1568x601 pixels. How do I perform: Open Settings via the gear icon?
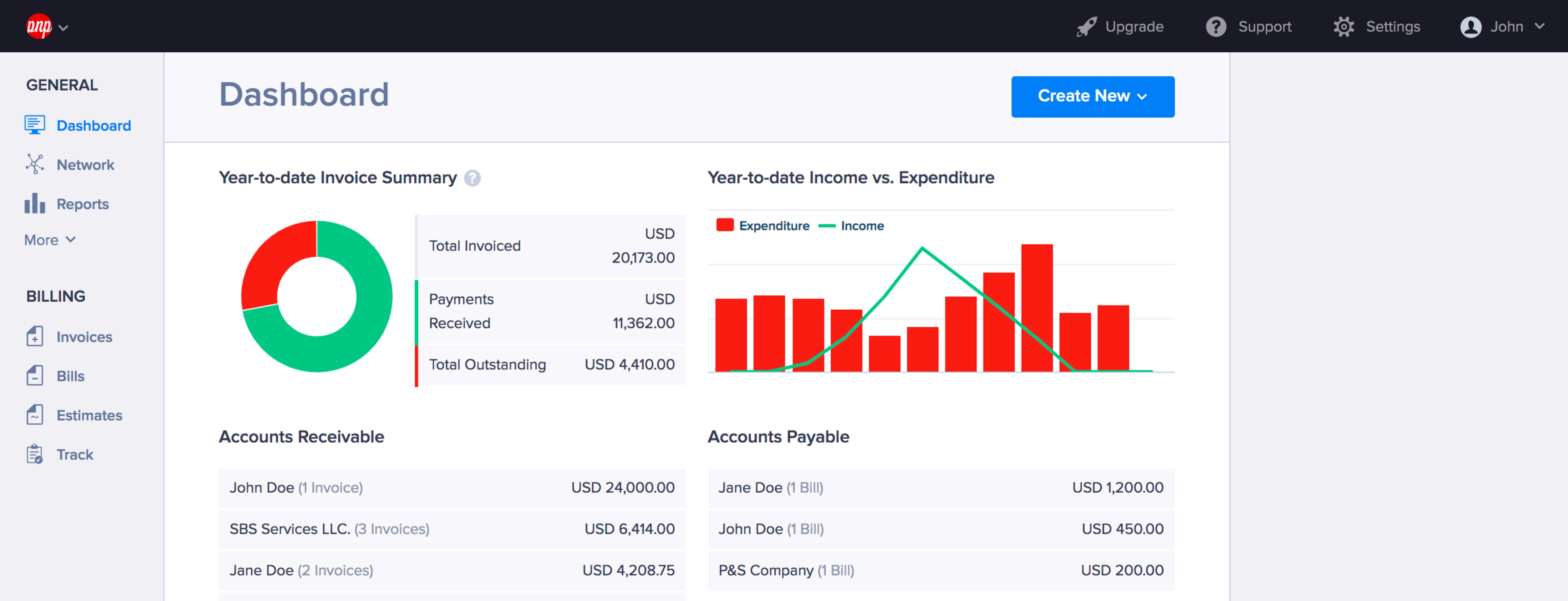coord(1344,26)
